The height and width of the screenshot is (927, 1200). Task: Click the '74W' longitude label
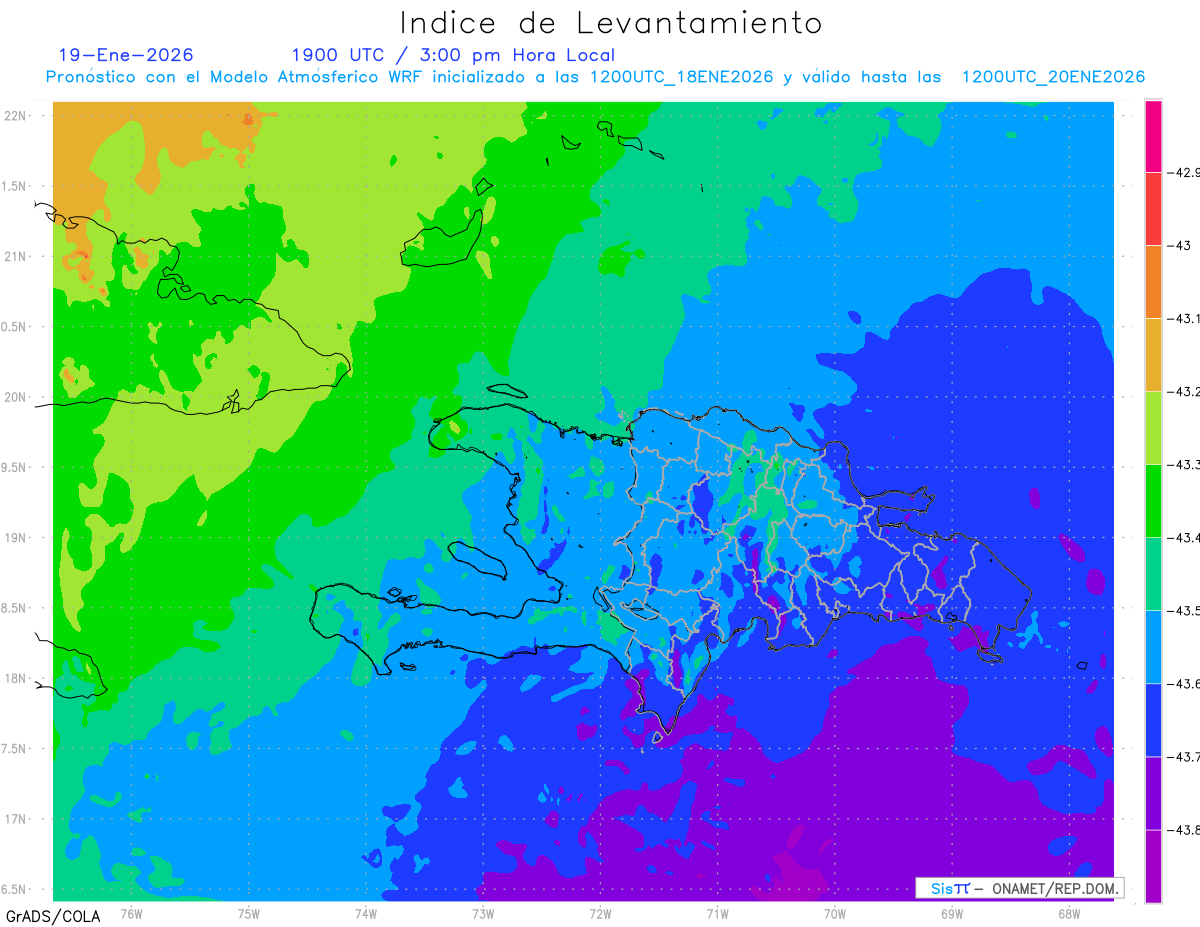[365, 913]
